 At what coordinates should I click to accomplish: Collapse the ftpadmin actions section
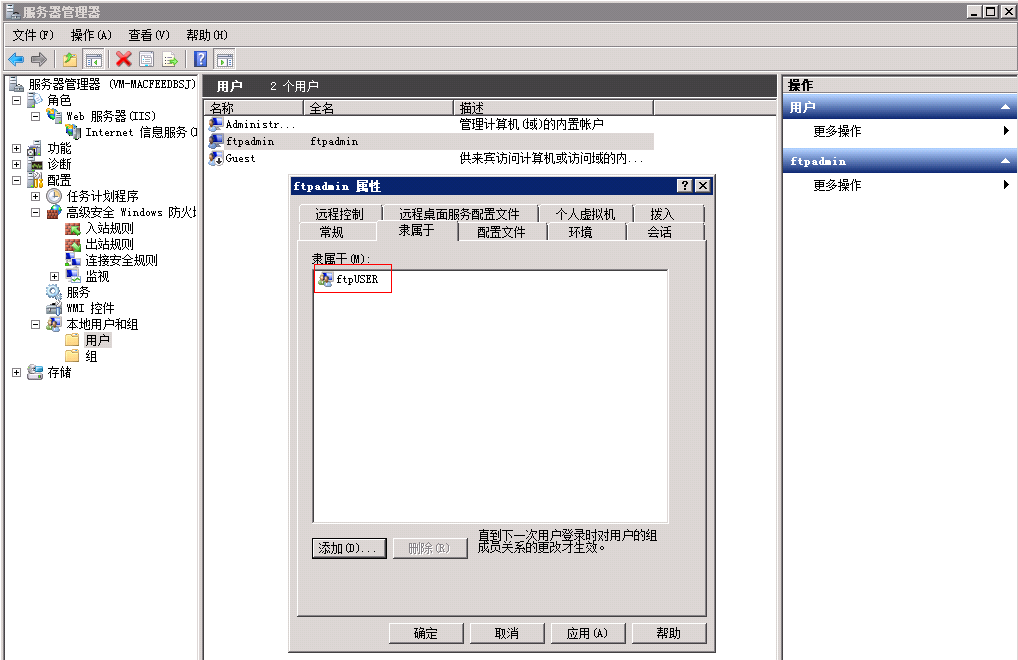click(1005, 161)
